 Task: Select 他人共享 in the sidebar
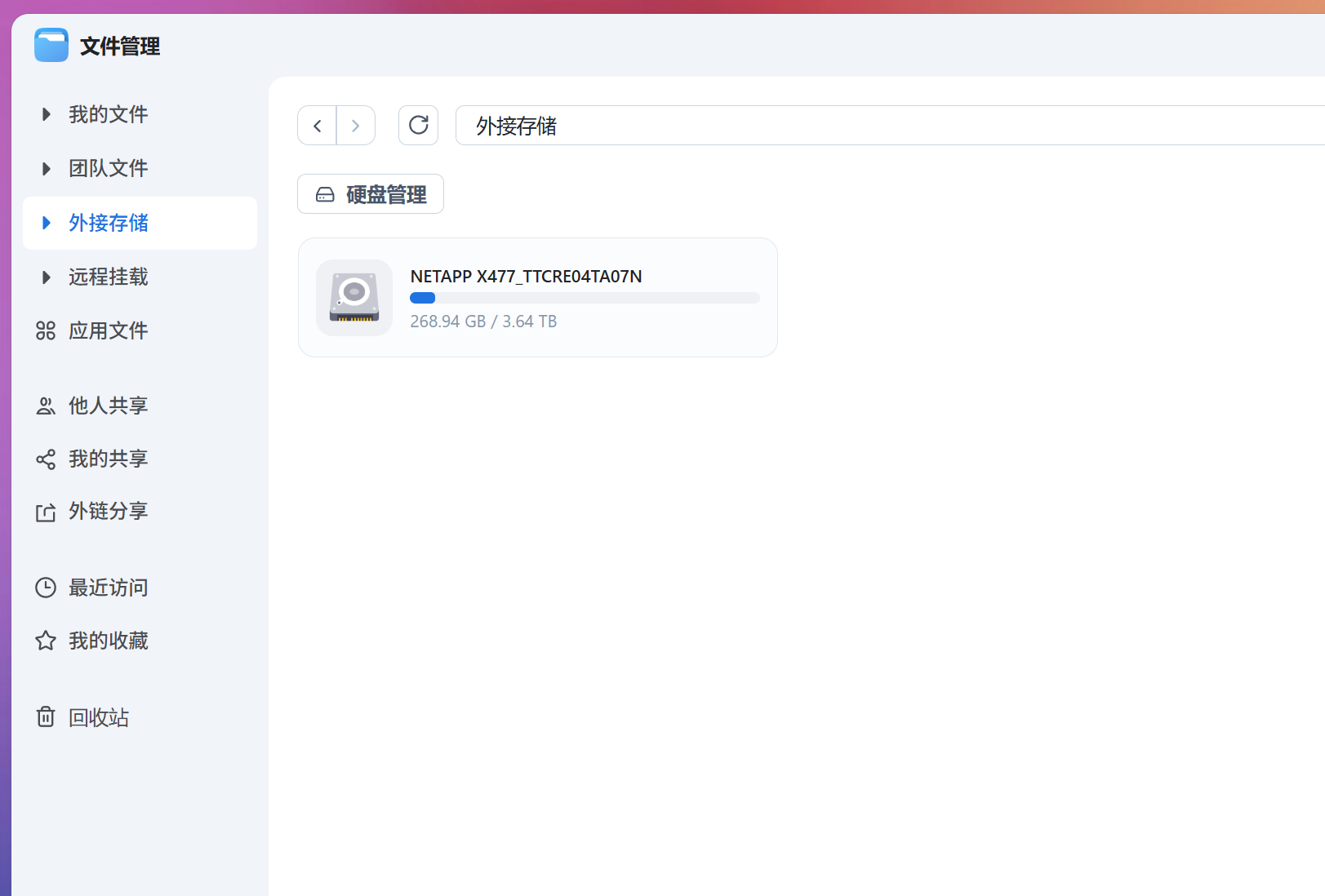(x=109, y=406)
